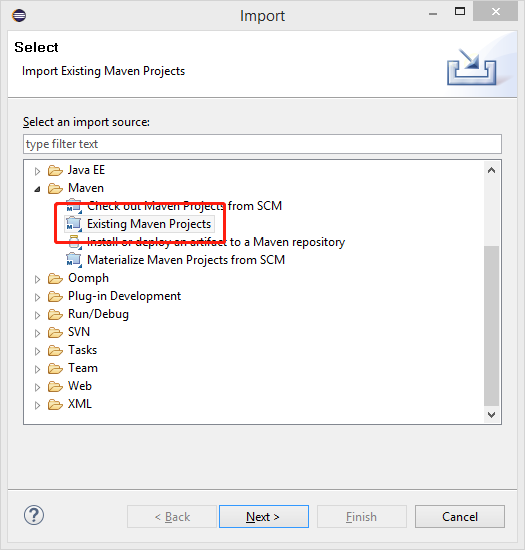Click the disabled Back button
525x550 pixels.
172,516
